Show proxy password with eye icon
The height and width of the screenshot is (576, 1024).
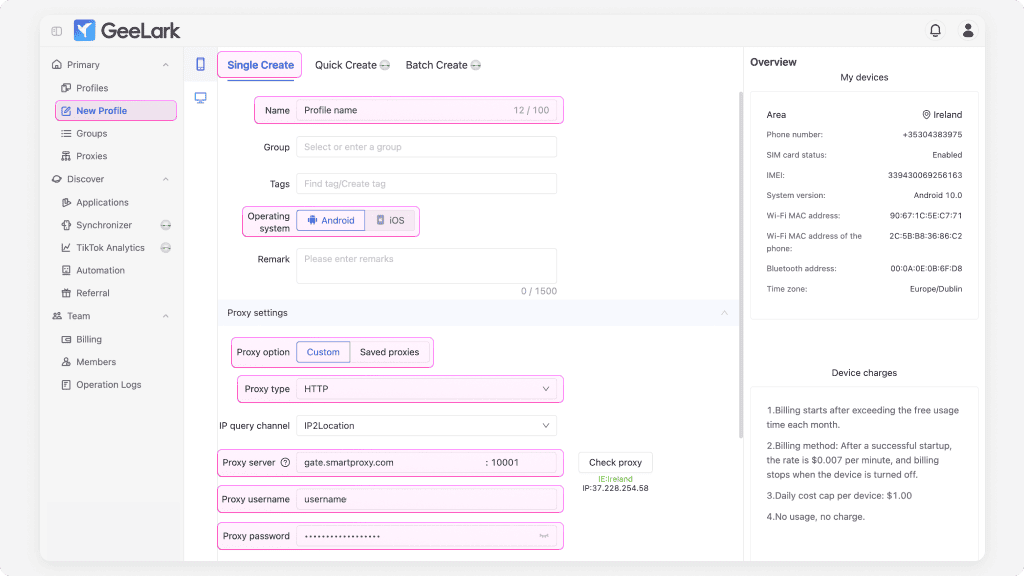click(x=544, y=537)
